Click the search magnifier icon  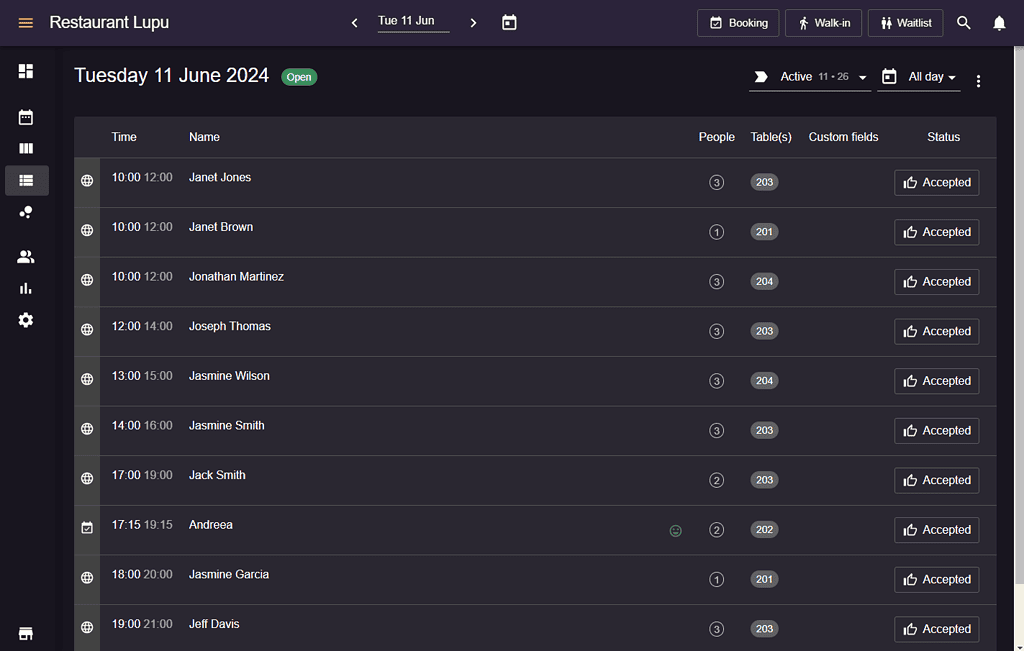click(x=964, y=23)
